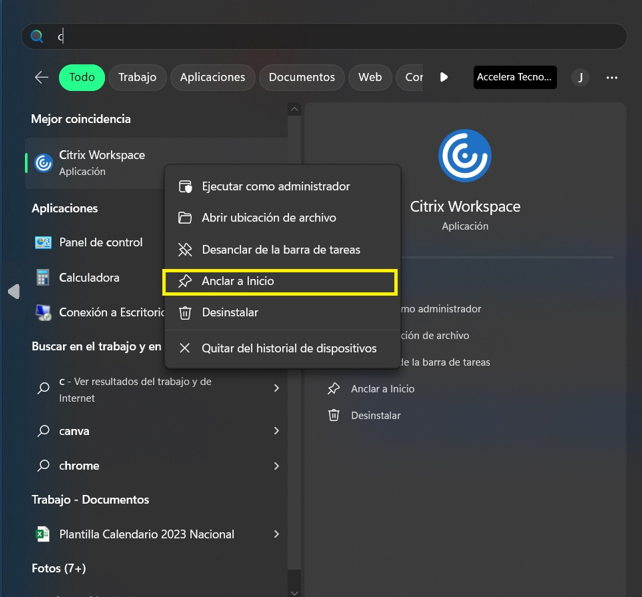The width and height of the screenshot is (642, 597).
Task: Choose Quitar del historial de dispositivos
Action: point(283,348)
